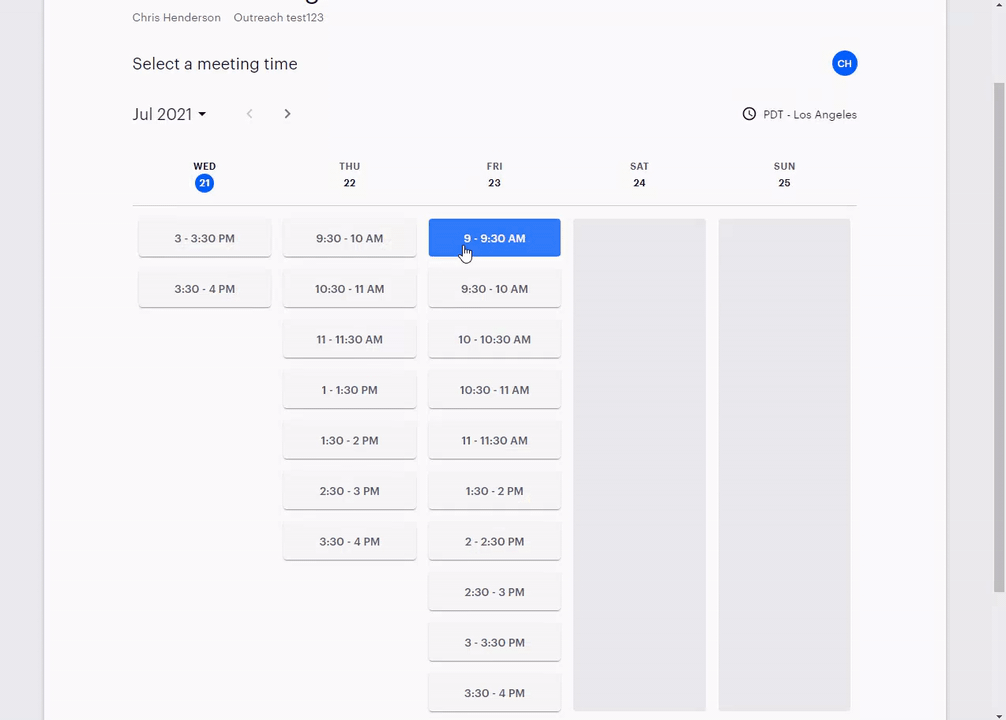Choose Wednesday 3 - 3:30 PM slot
The image size is (1006, 720).
(204, 238)
